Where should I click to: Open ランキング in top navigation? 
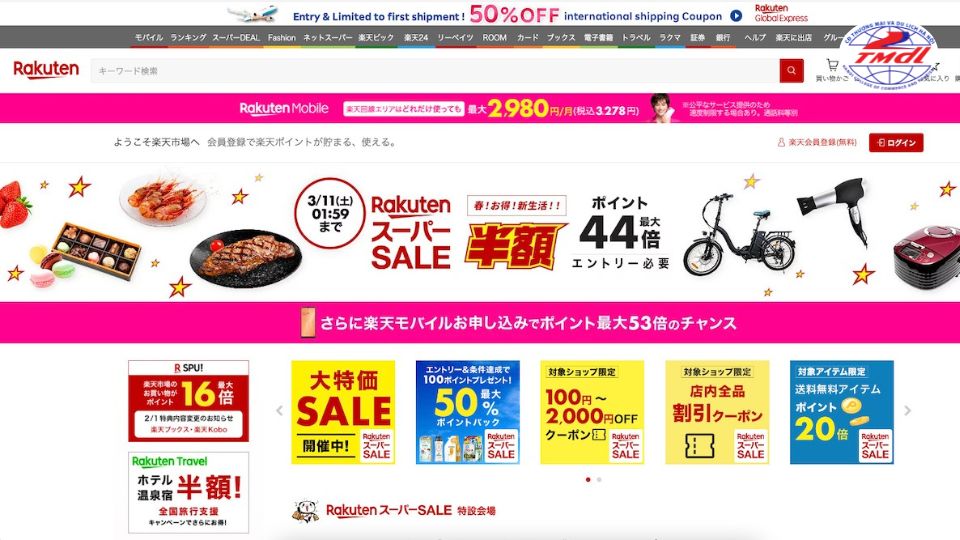tap(188, 37)
